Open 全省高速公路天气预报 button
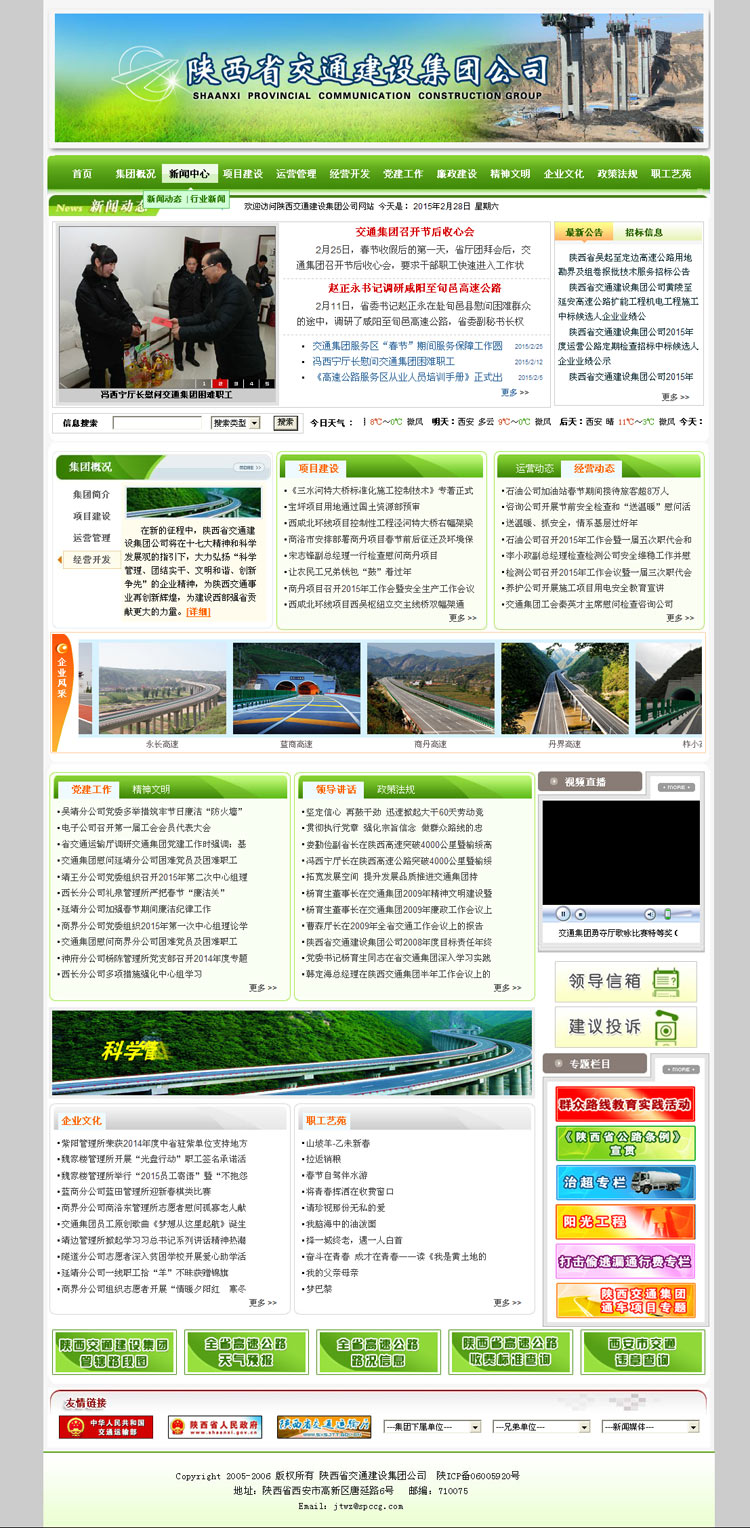 click(246, 1352)
